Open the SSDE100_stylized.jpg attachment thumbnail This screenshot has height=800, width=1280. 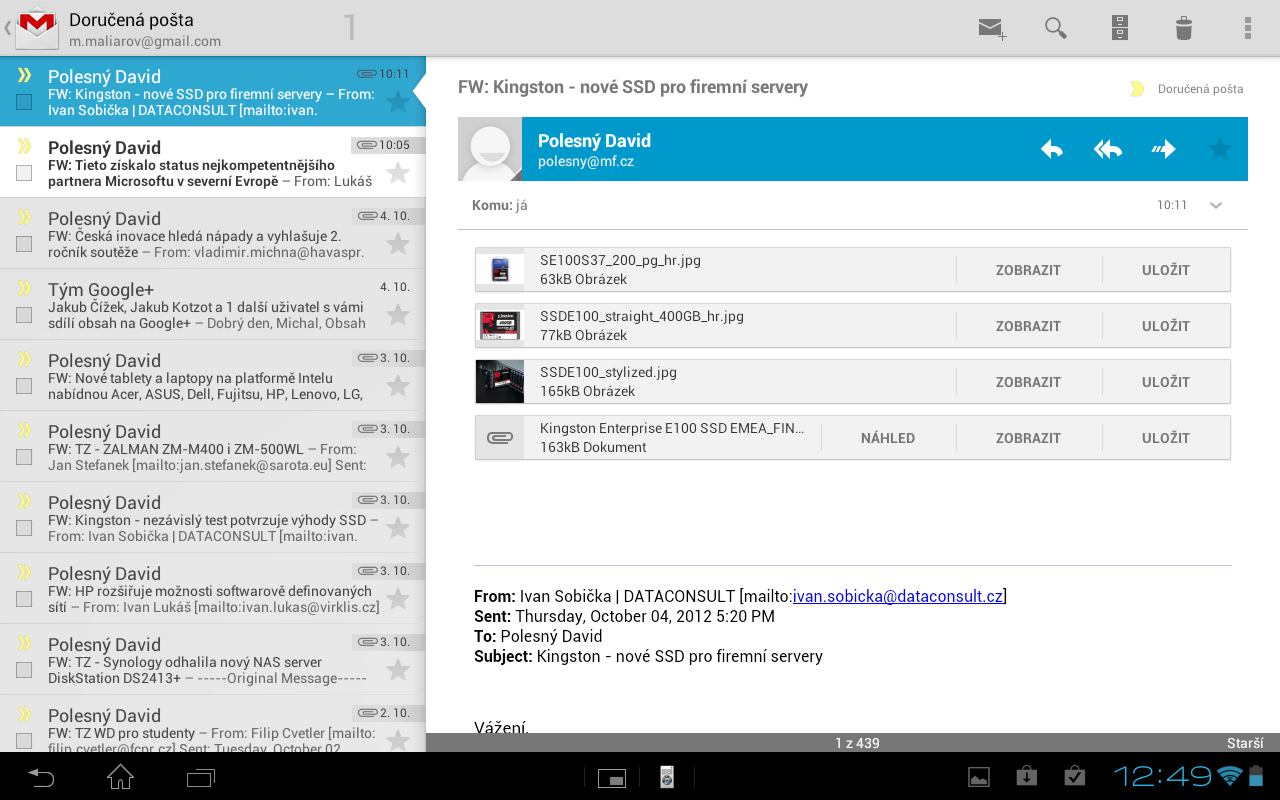click(x=500, y=381)
